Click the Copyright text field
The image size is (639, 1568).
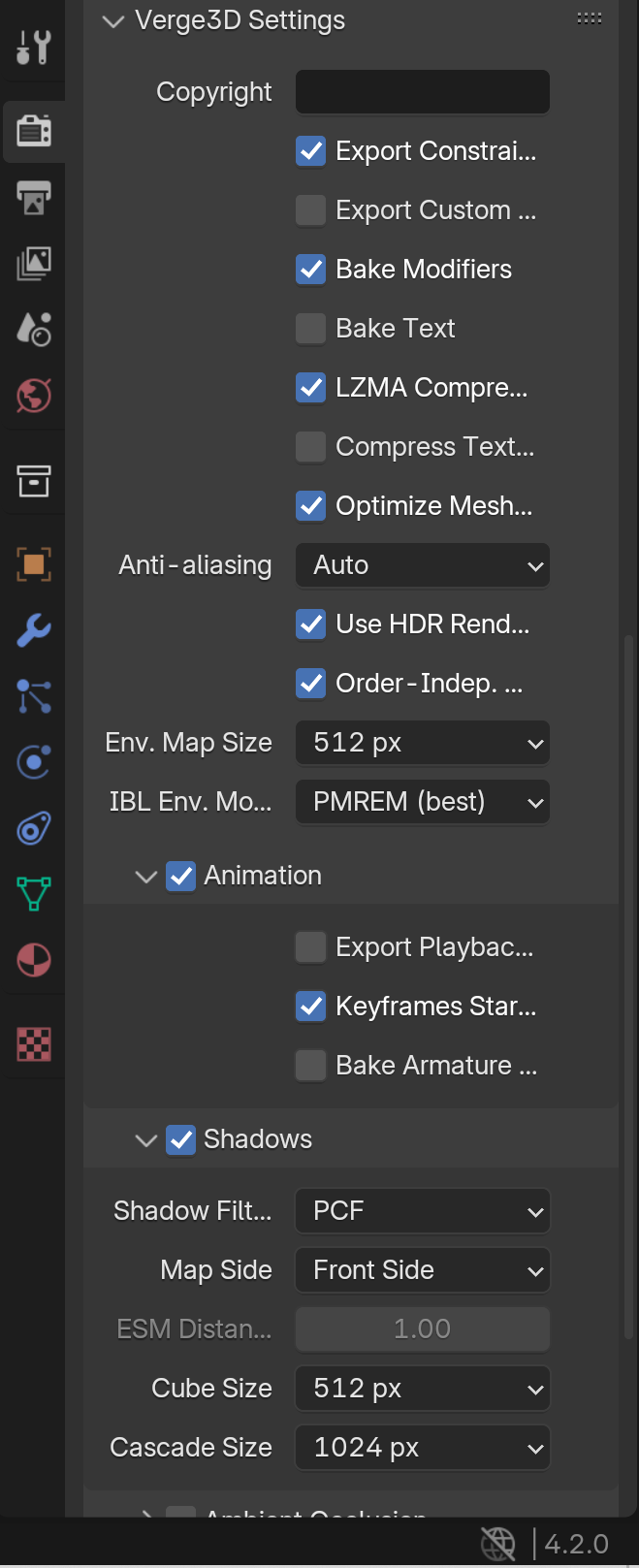(x=423, y=92)
